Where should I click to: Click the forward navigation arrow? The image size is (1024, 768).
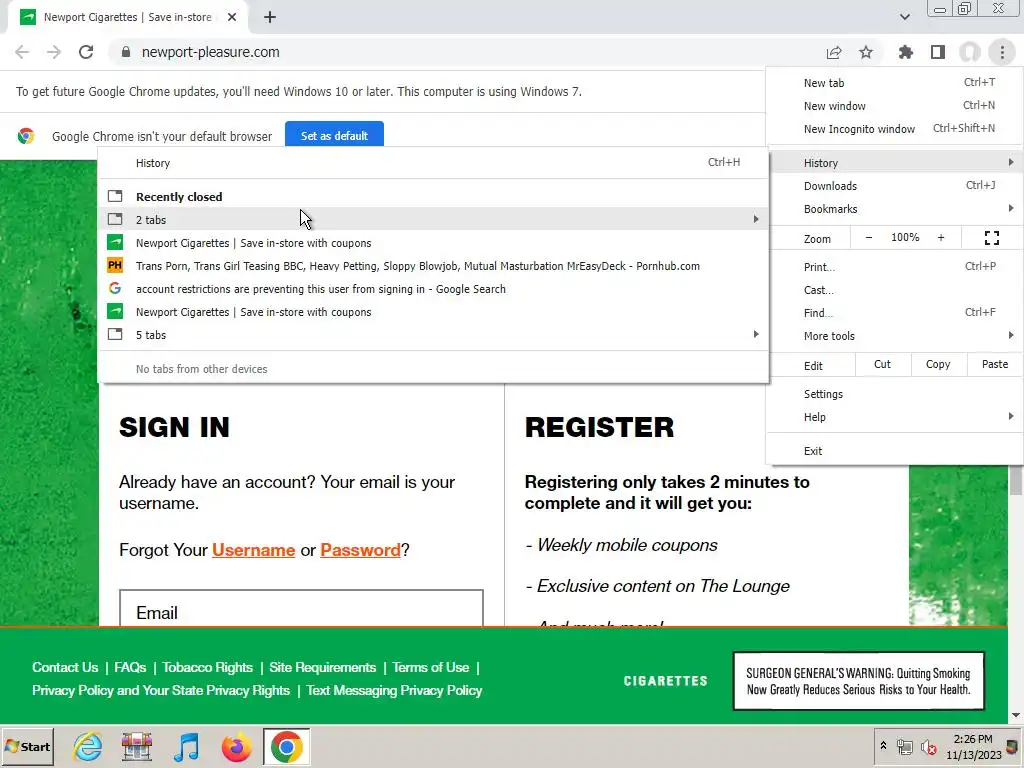click(54, 52)
